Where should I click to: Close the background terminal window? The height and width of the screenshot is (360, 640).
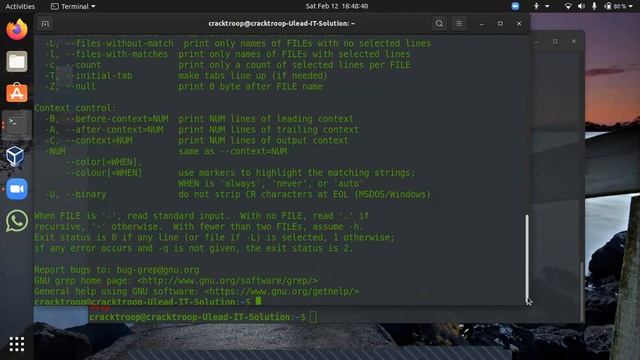tap(573, 41)
